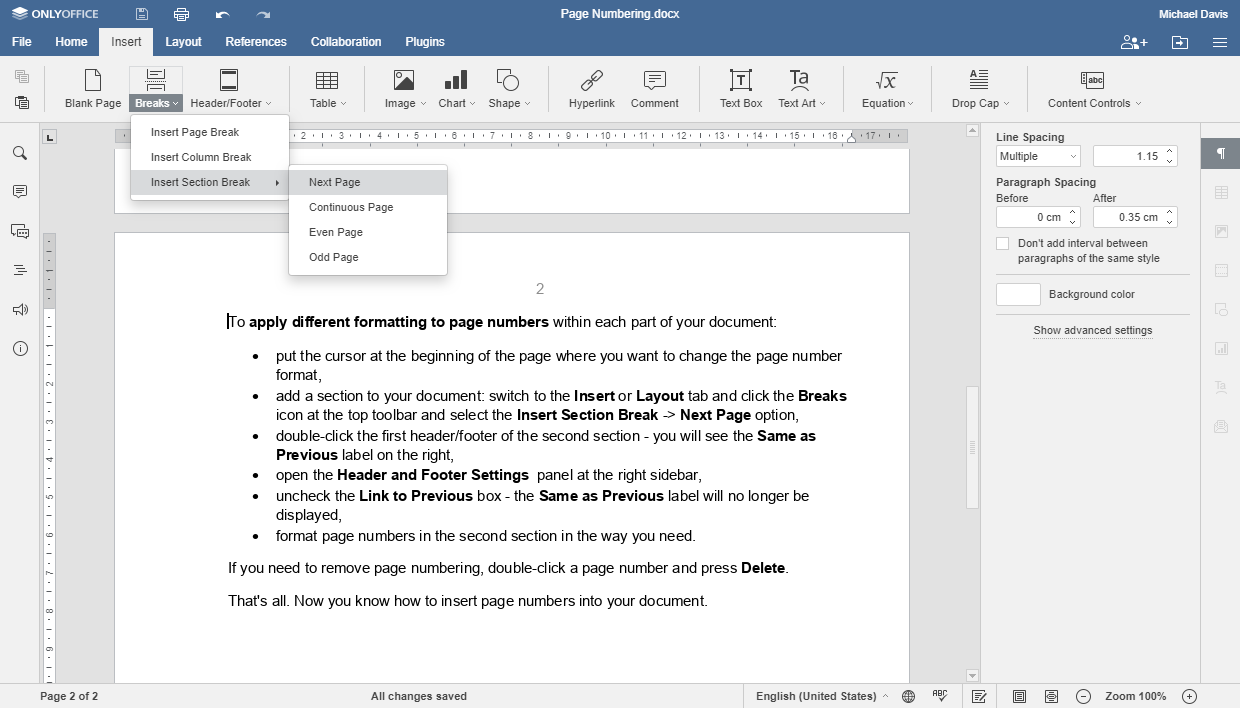Open the About info icon

pyautogui.click(x=20, y=349)
